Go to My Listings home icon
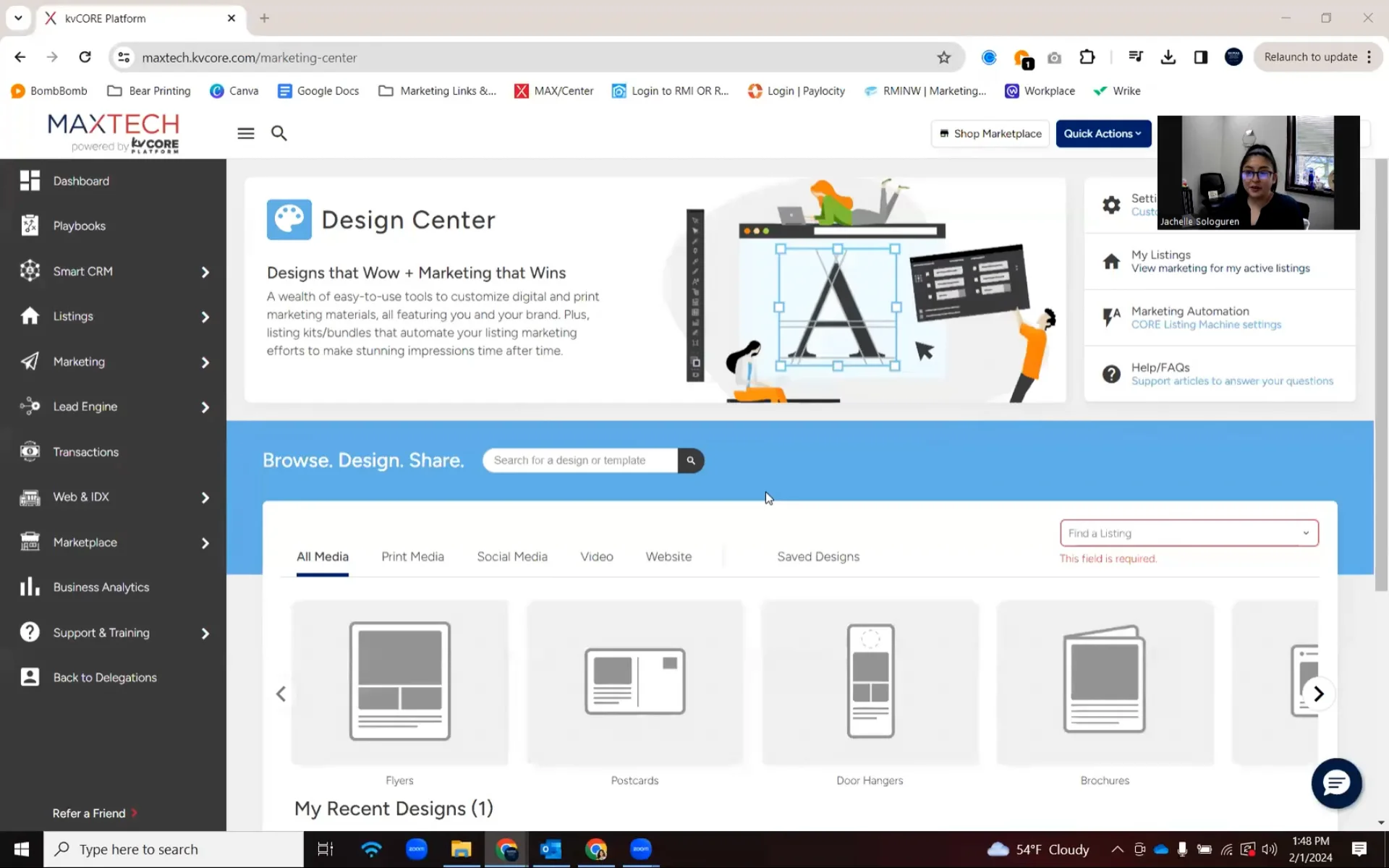 (x=1111, y=261)
